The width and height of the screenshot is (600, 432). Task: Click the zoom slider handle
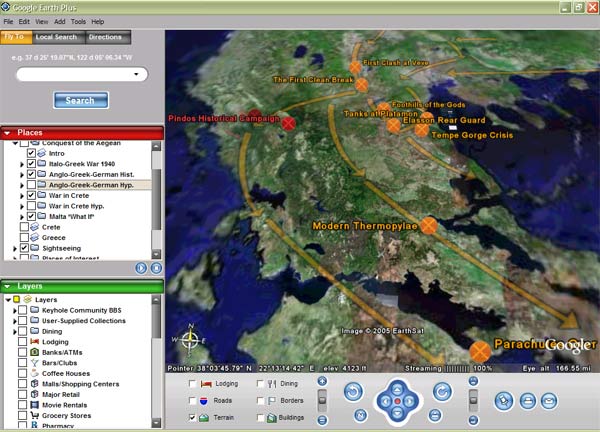(322, 399)
